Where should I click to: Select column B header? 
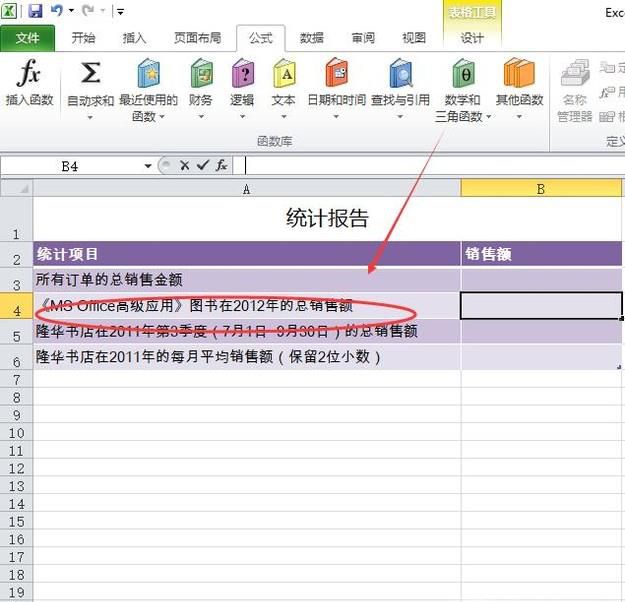(x=541, y=188)
